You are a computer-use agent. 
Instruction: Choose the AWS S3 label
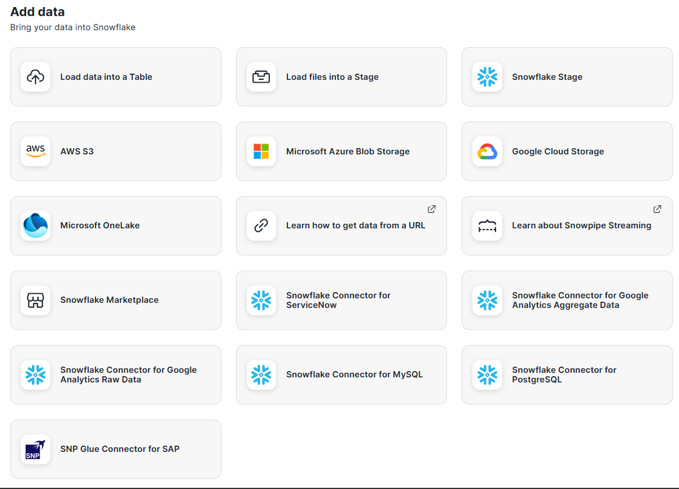(77, 152)
